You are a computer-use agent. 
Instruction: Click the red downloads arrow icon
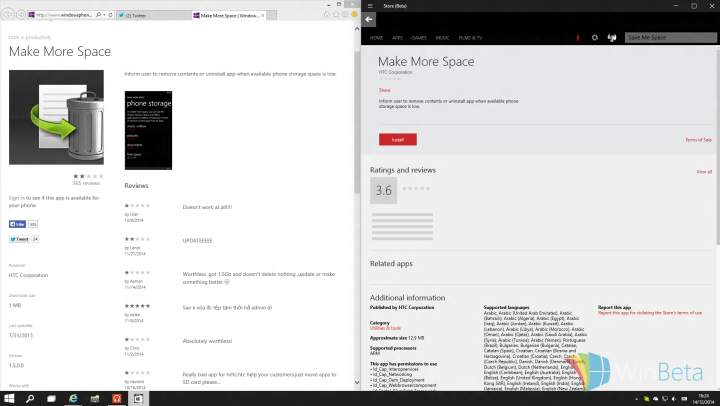(578, 37)
